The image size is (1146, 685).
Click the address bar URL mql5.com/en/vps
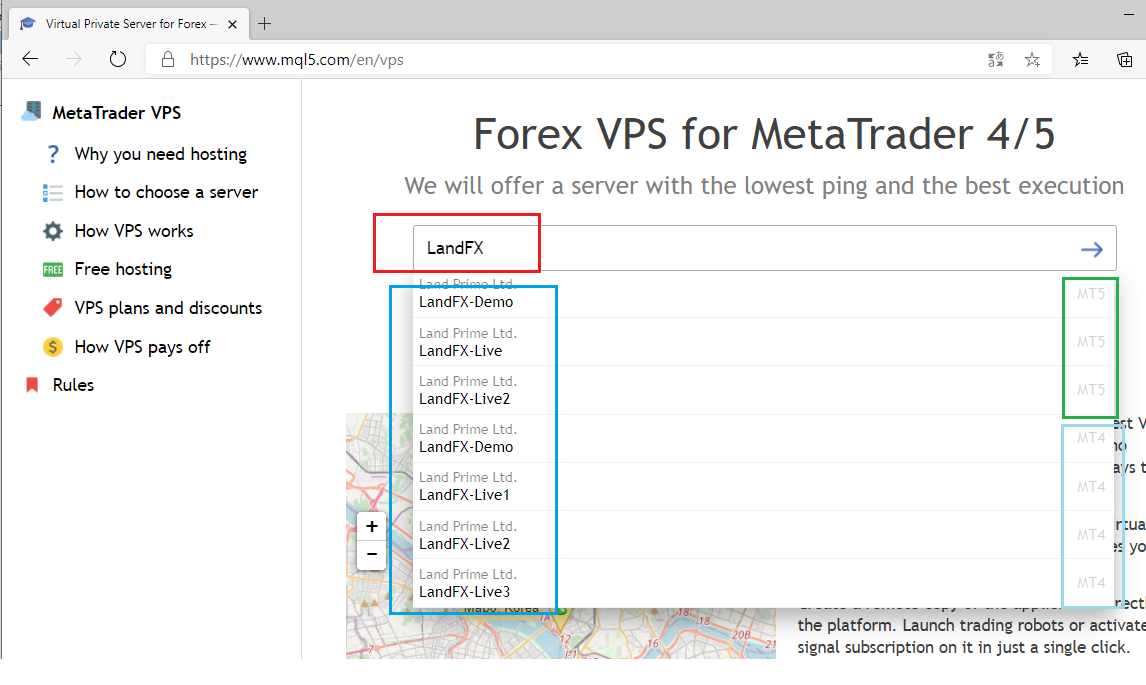(296, 60)
